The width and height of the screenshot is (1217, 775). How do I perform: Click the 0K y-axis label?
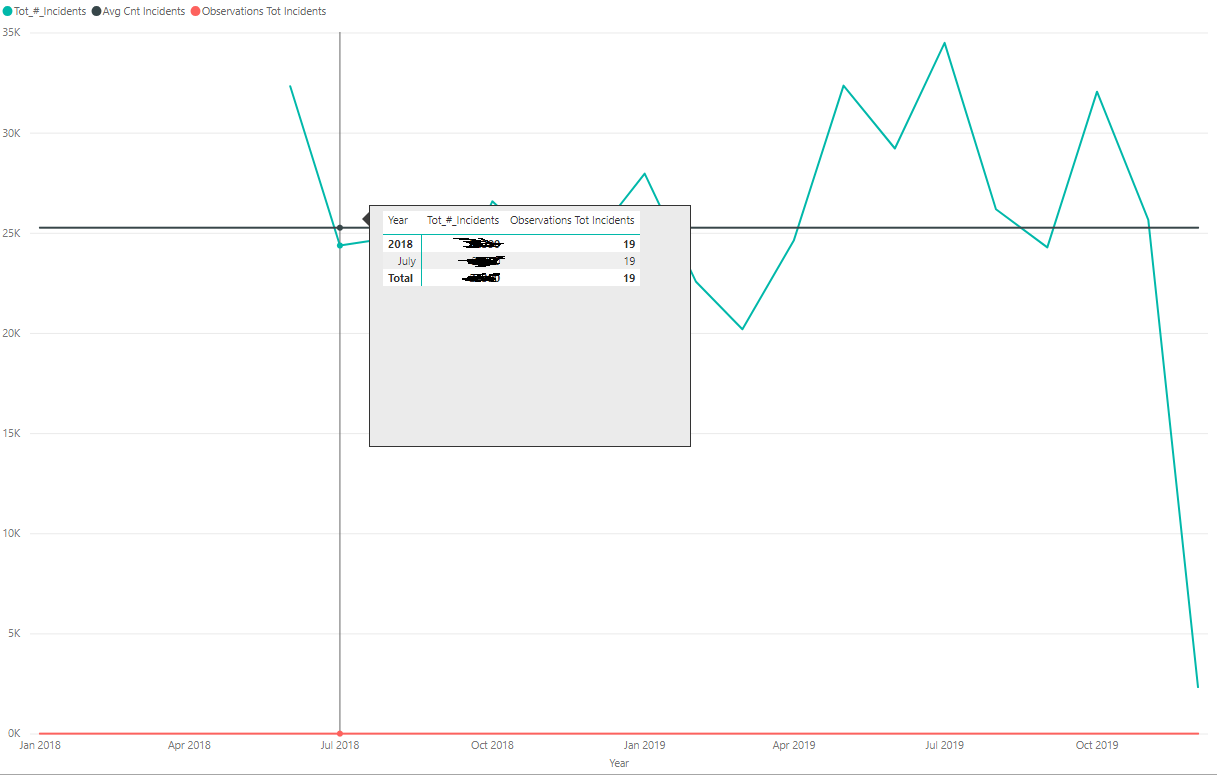(x=15, y=733)
